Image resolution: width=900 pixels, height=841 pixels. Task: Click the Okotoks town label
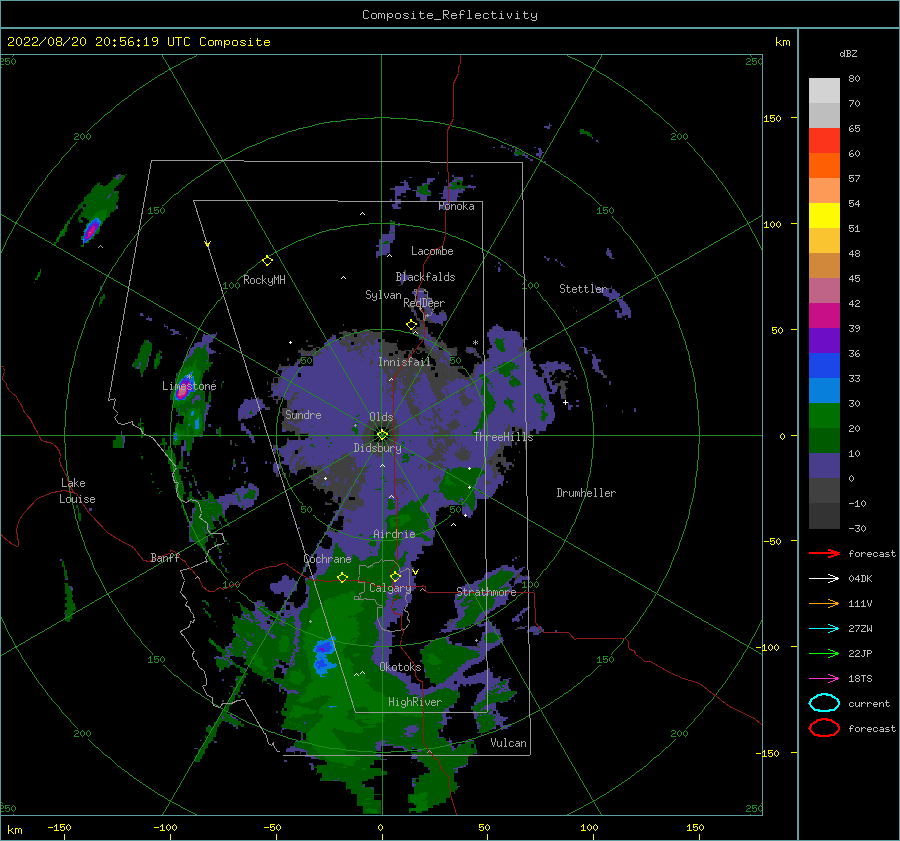tap(400, 667)
